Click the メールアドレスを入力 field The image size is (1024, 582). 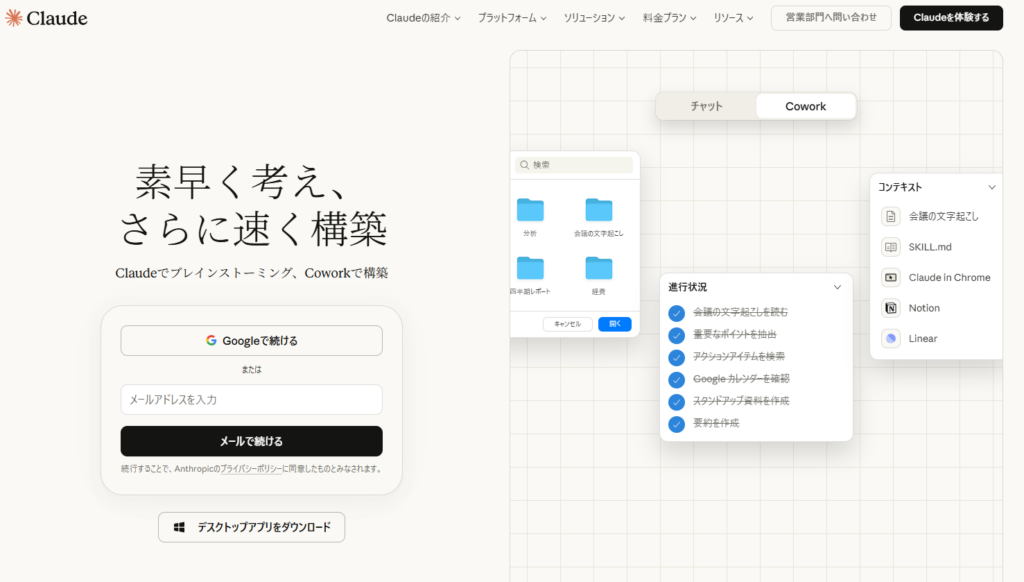pyautogui.click(x=251, y=400)
